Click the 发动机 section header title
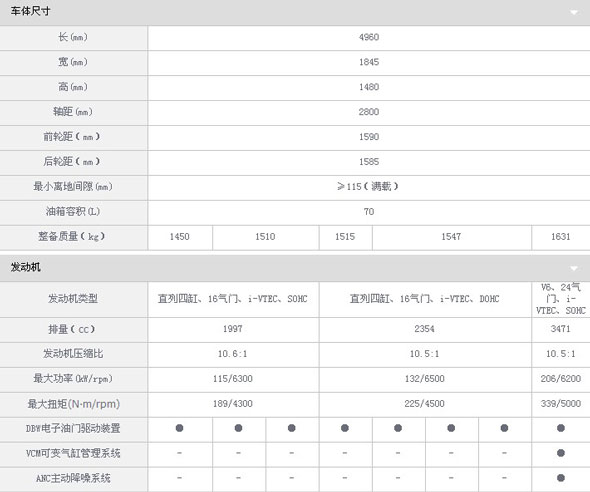The width and height of the screenshot is (590, 492). point(25,267)
